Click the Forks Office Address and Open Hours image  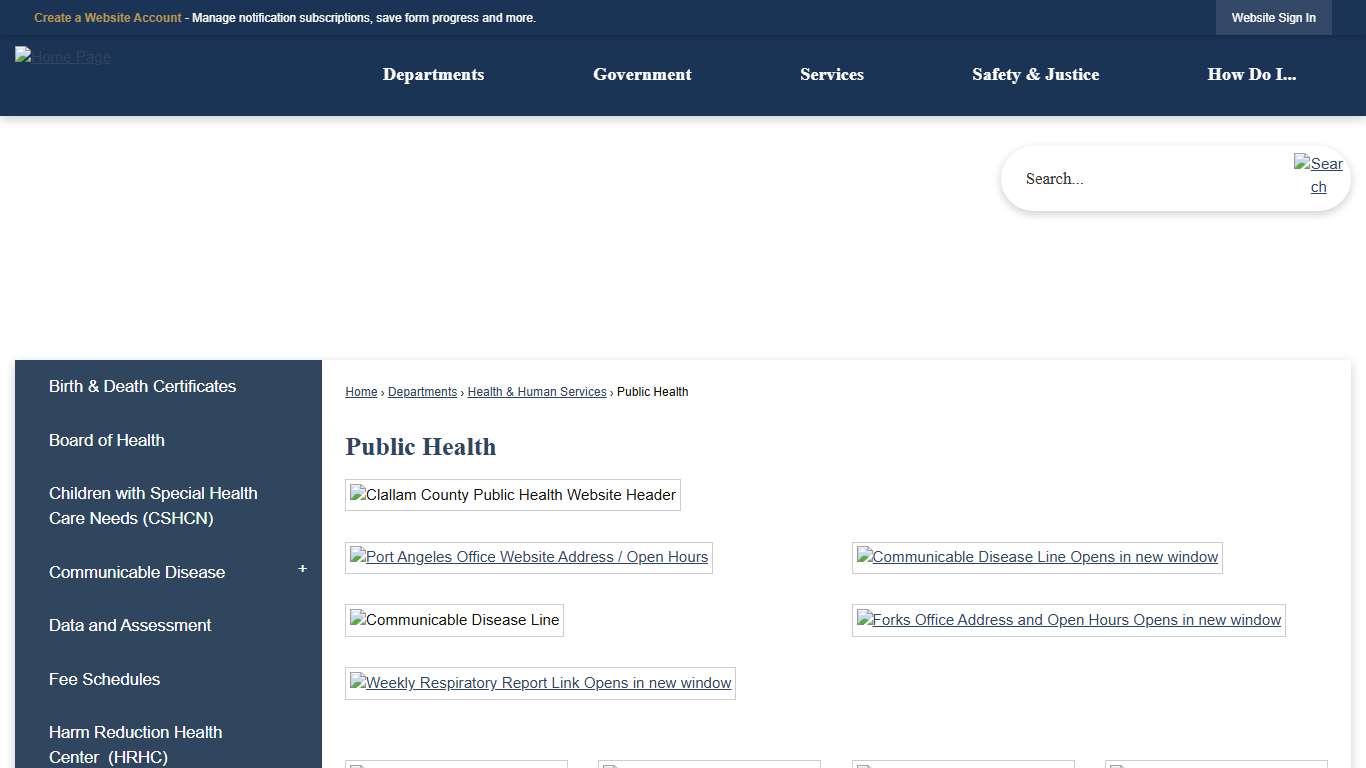tap(1068, 620)
